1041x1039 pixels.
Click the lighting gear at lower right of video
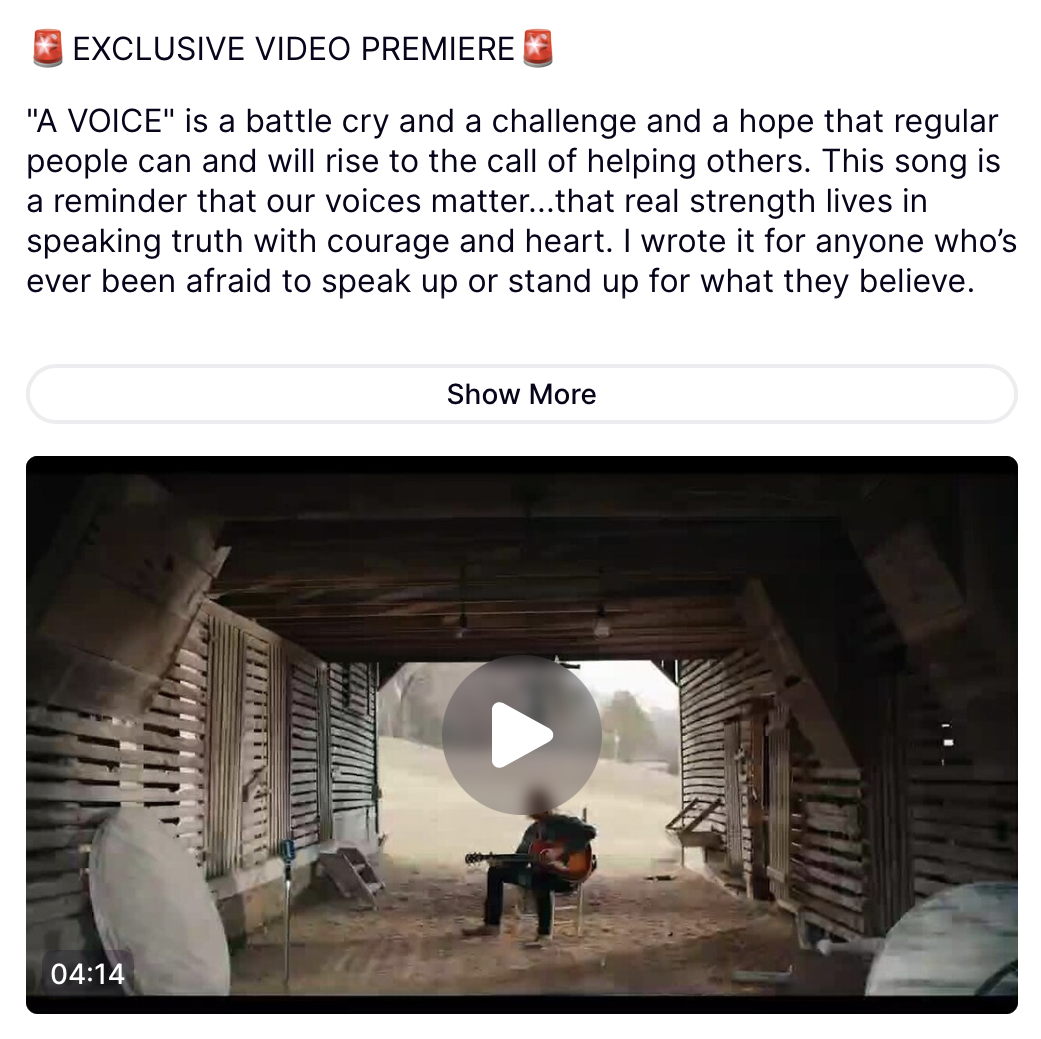[x=943, y=943]
